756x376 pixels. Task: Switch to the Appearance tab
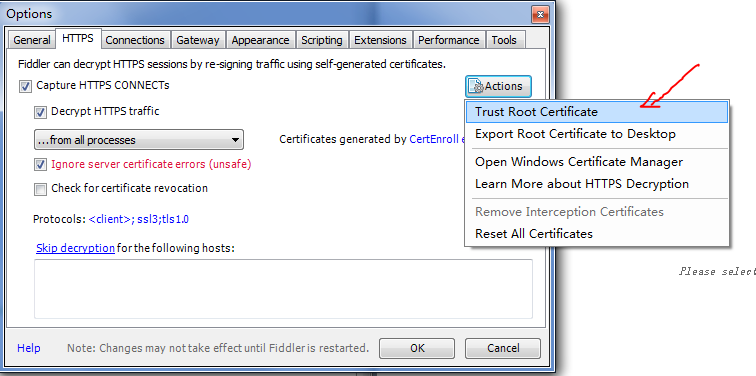pos(260,40)
